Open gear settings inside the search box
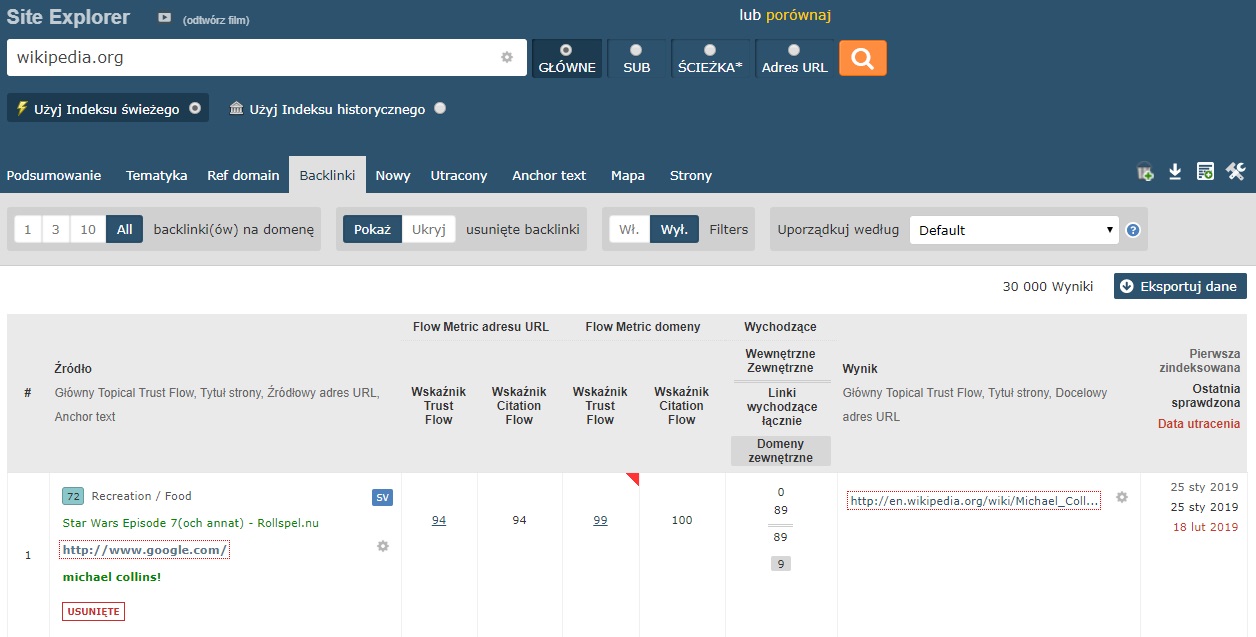Screen dimensions: 1256x637 tap(507, 58)
